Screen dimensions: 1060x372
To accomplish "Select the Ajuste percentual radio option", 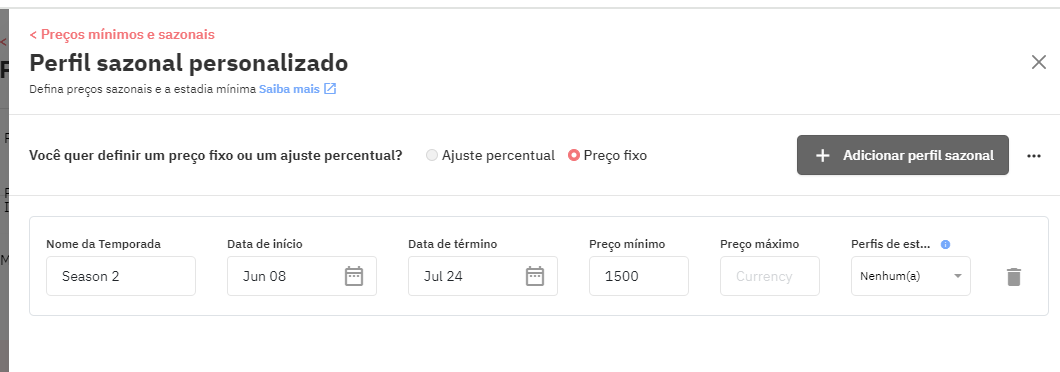I will click(x=432, y=156).
